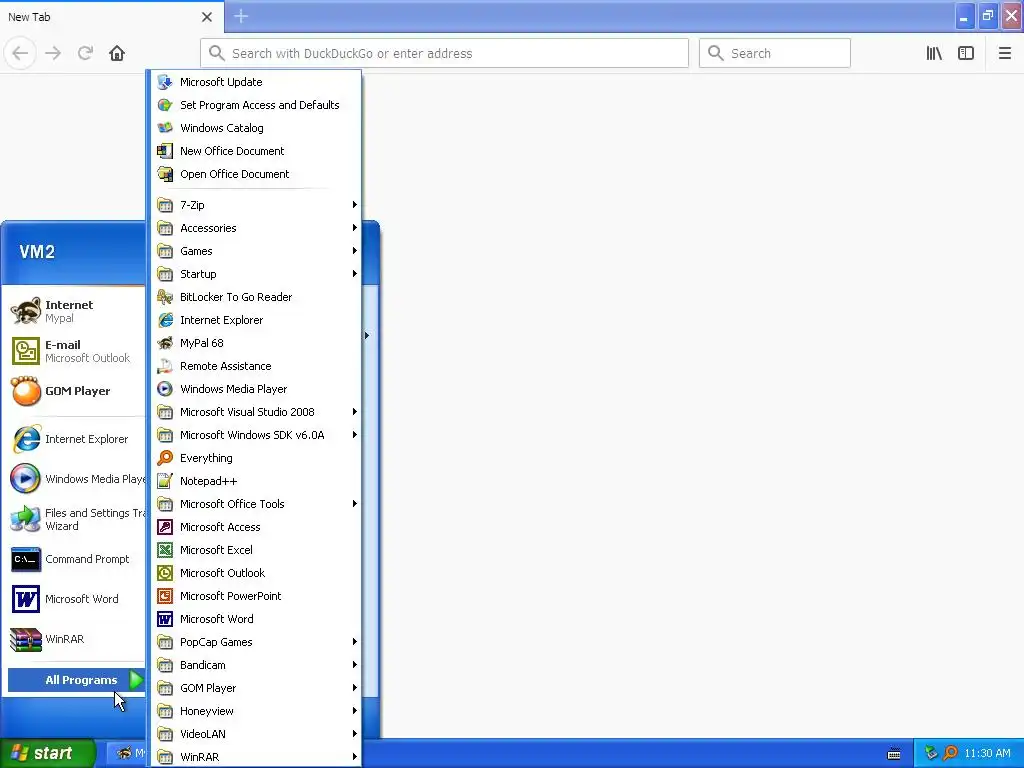Open a new tab with plus button
The image size is (1024, 768).
(x=241, y=16)
